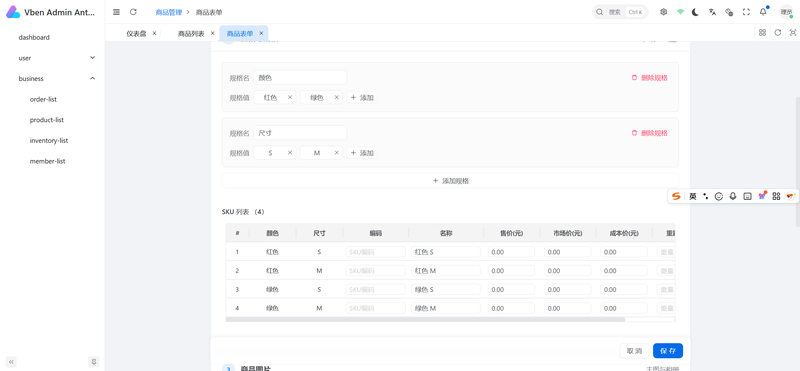This screenshot has width=800, height=371.
Task: Remove the 绿色 spec value tag
Action: click(x=336, y=97)
